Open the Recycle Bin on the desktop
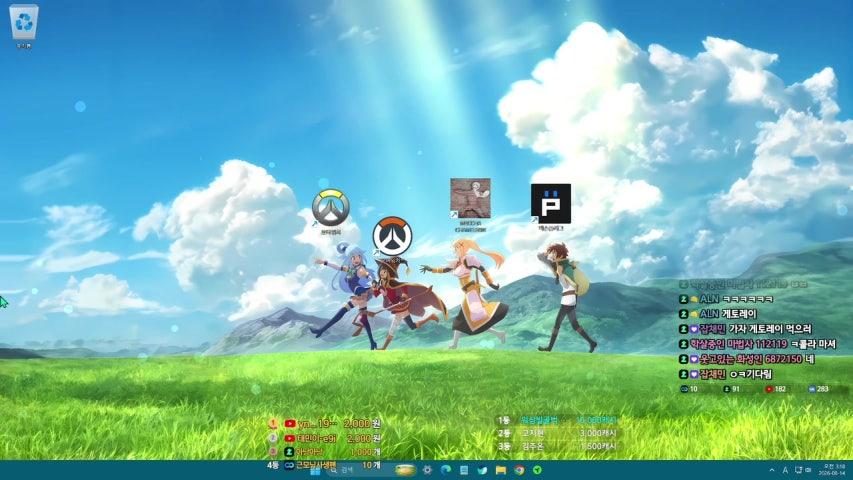 coord(23,26)
